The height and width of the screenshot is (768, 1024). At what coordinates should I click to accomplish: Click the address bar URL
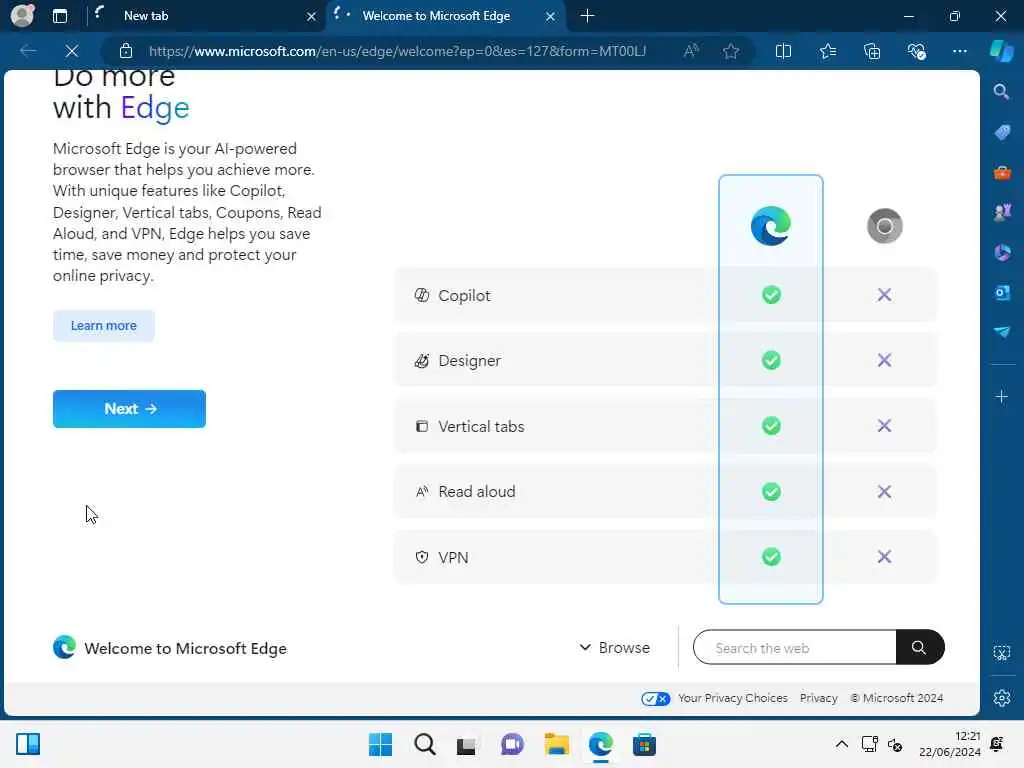pos(397,51)
